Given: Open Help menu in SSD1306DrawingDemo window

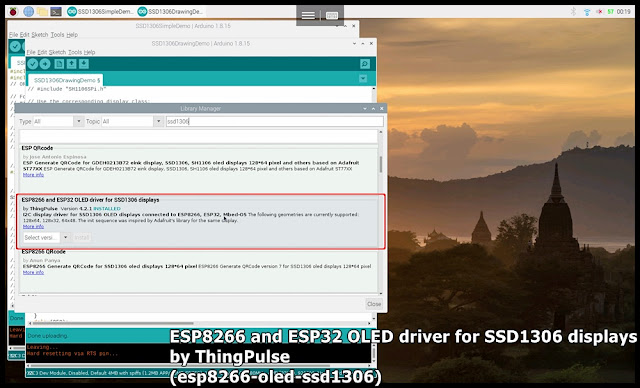Looking at the screenshot, I should point(89,52).
